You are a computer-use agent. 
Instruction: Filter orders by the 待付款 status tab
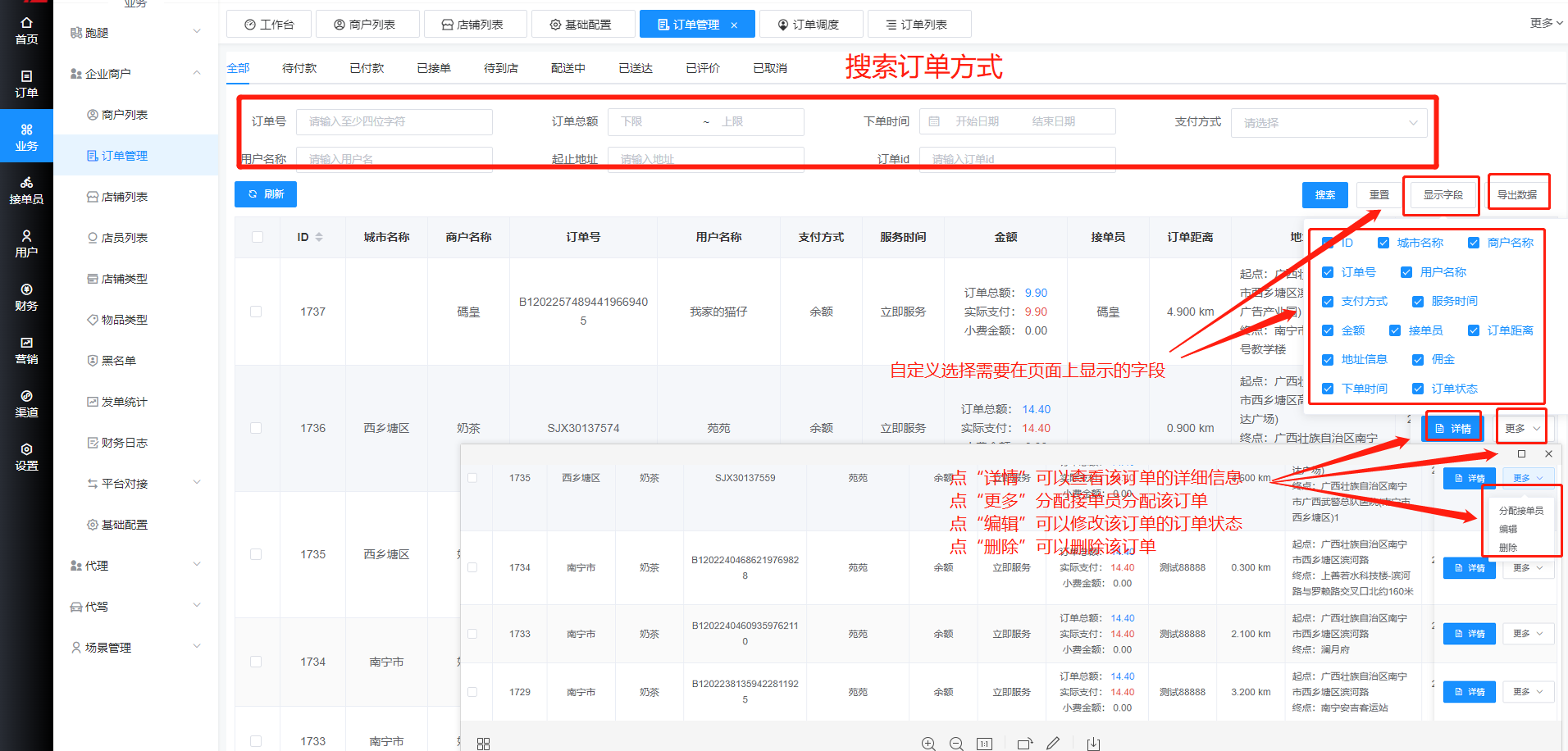click(299, 68)
